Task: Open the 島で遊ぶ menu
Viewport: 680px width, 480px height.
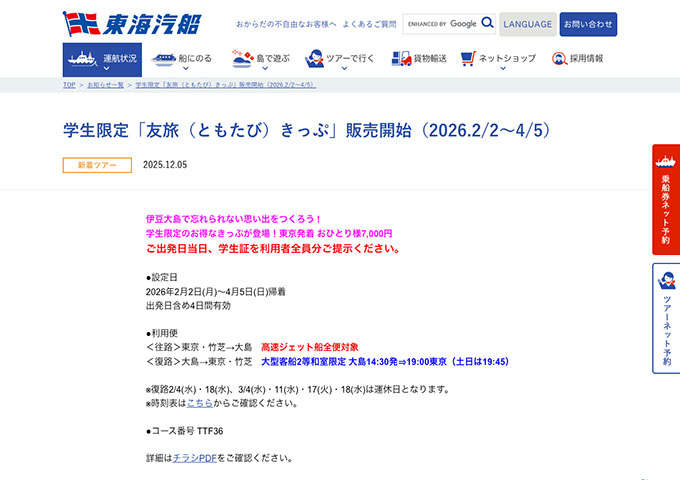Action: tap(261, 60)
